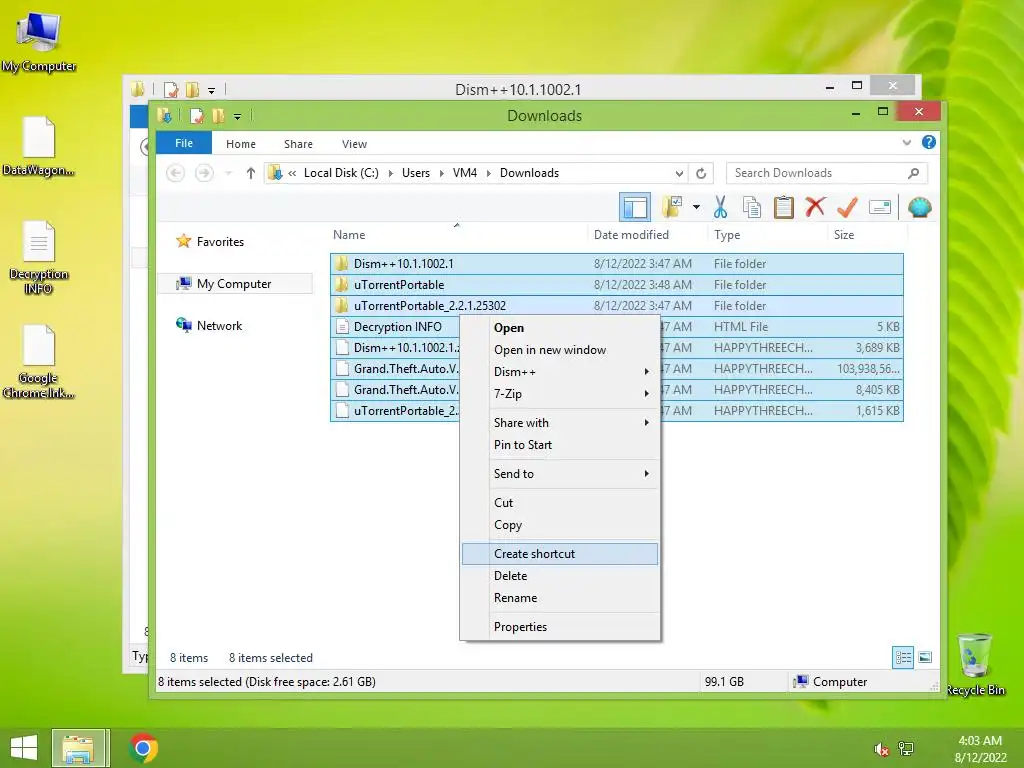The image size is (1024, 768).
Task: Click the search magnifier icon
Action: 914,173
